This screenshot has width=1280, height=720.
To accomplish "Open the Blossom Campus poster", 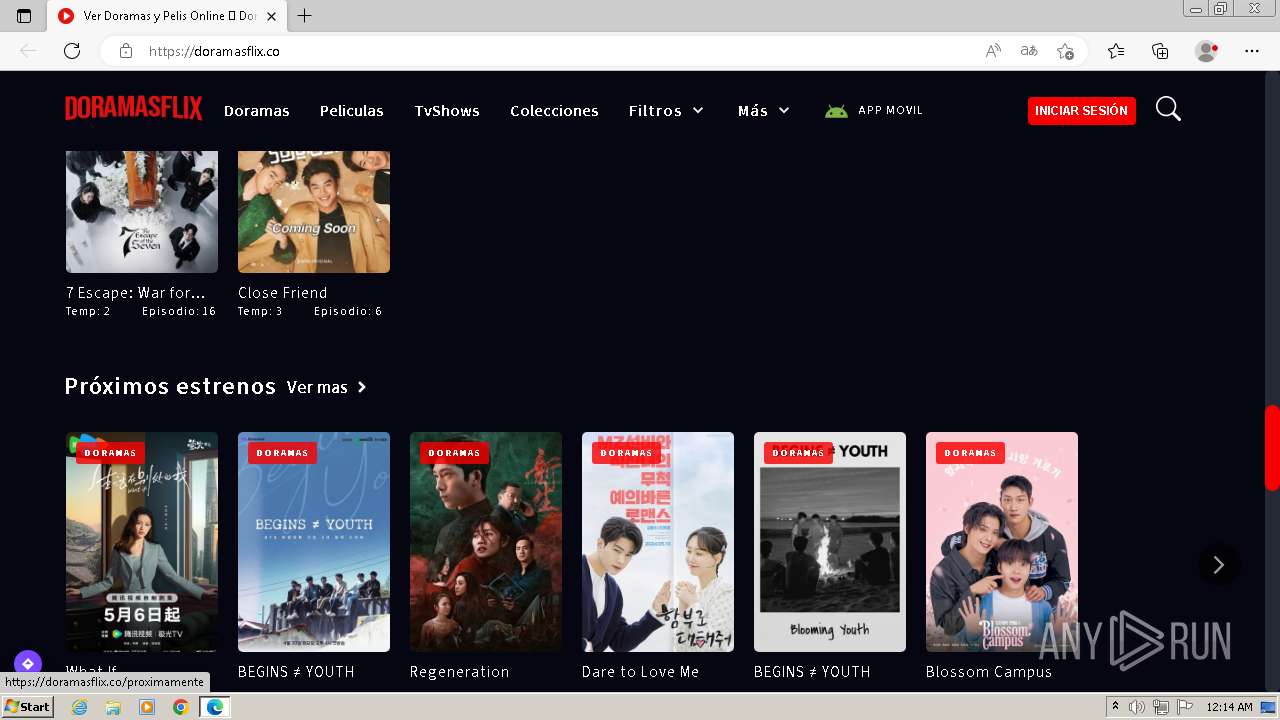I will (1002, 542).
